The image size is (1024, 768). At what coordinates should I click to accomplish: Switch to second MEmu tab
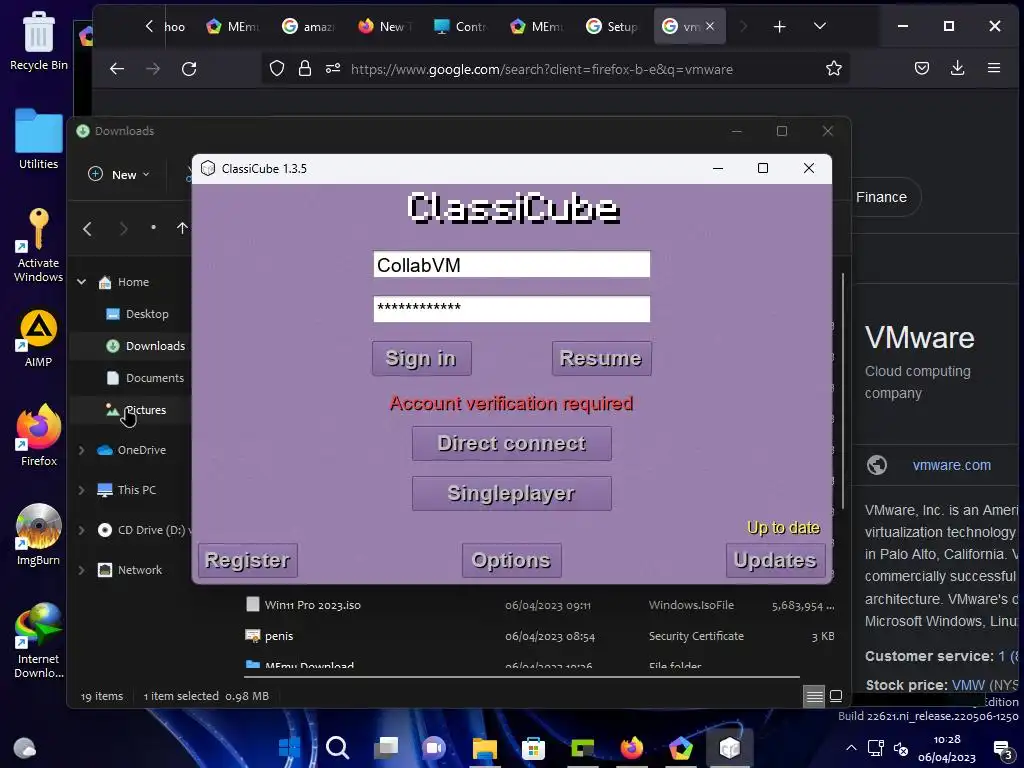tap(536, 27)
